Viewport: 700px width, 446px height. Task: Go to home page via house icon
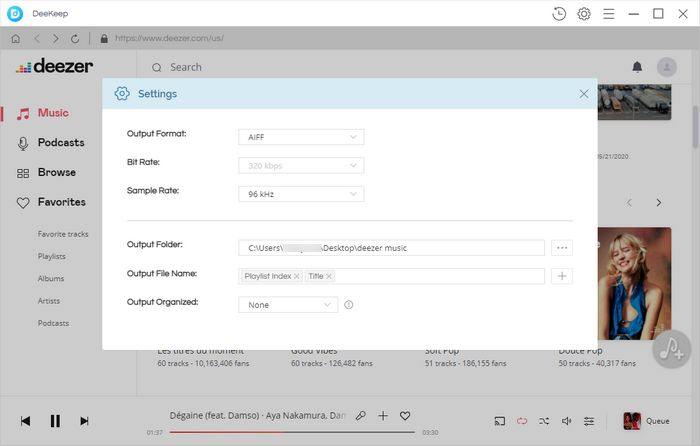pos(16,39)
